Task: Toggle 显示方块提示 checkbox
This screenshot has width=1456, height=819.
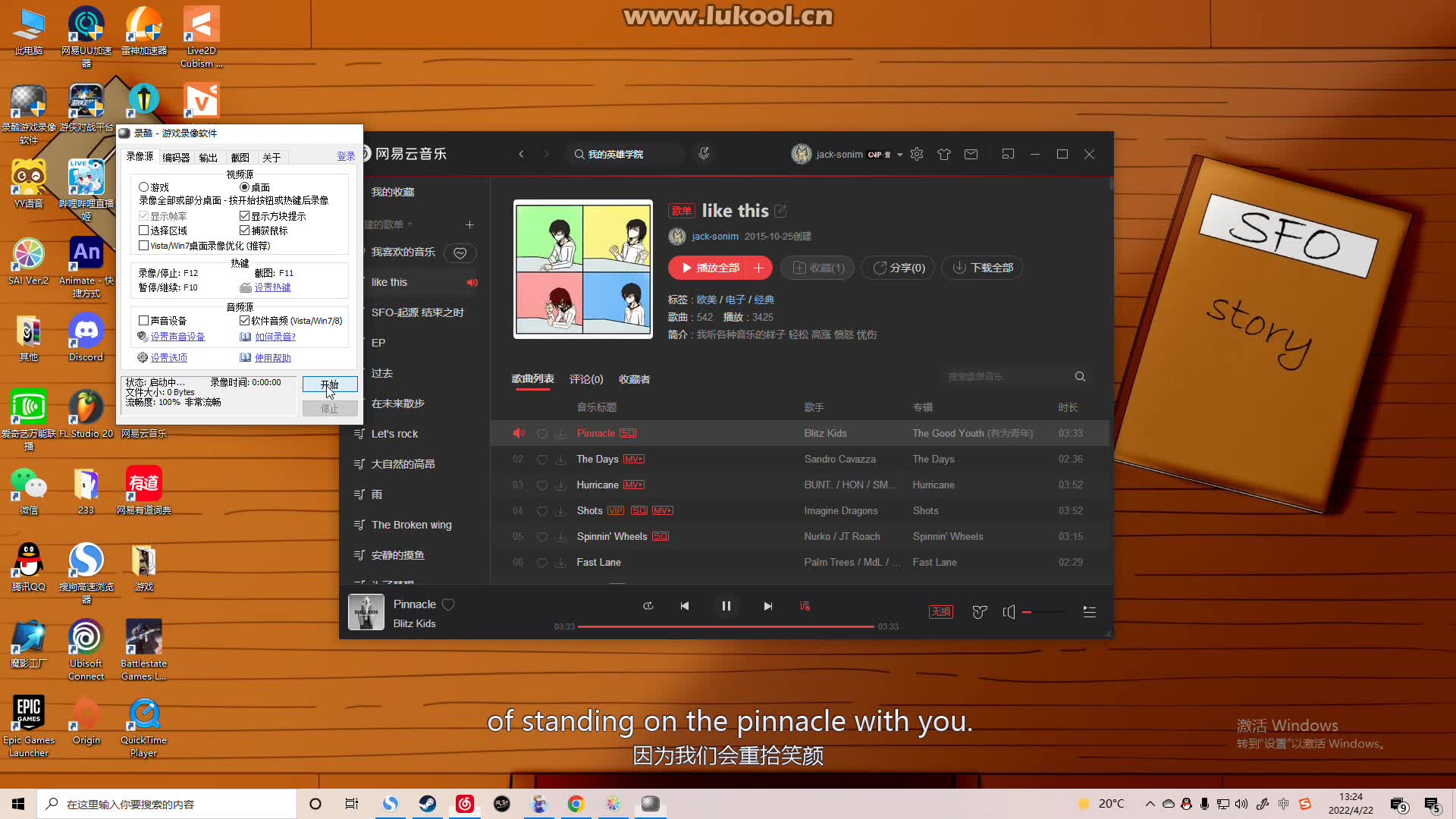Action: tap(244, 216)
